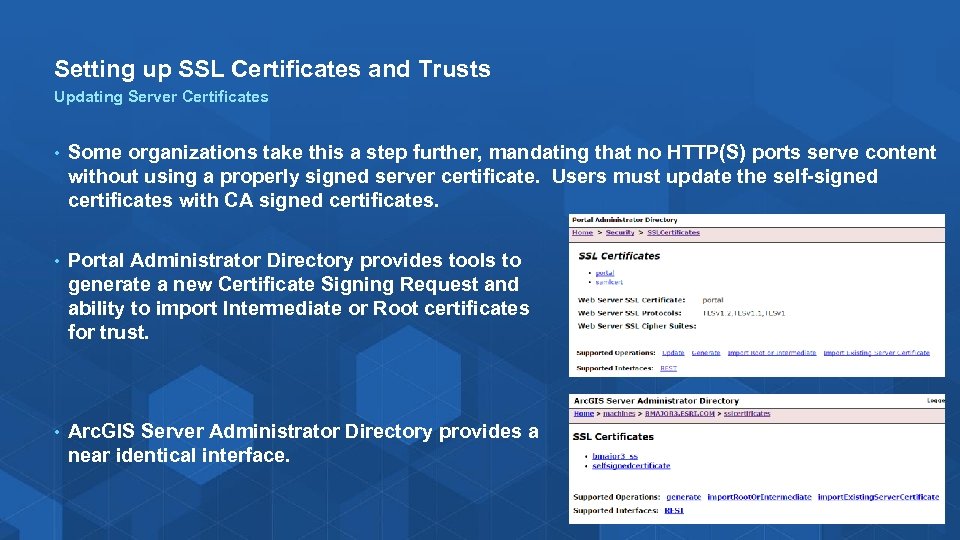The width and height of the screenshot is (960, 540).
Task: Choose the Generate operation in Portal directory
Action: 706,353
